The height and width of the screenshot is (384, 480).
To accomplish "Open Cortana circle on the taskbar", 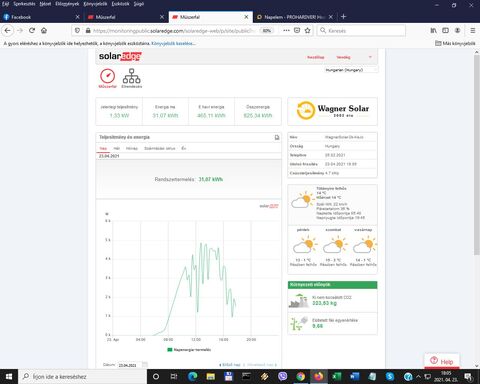I will [156, 377].
